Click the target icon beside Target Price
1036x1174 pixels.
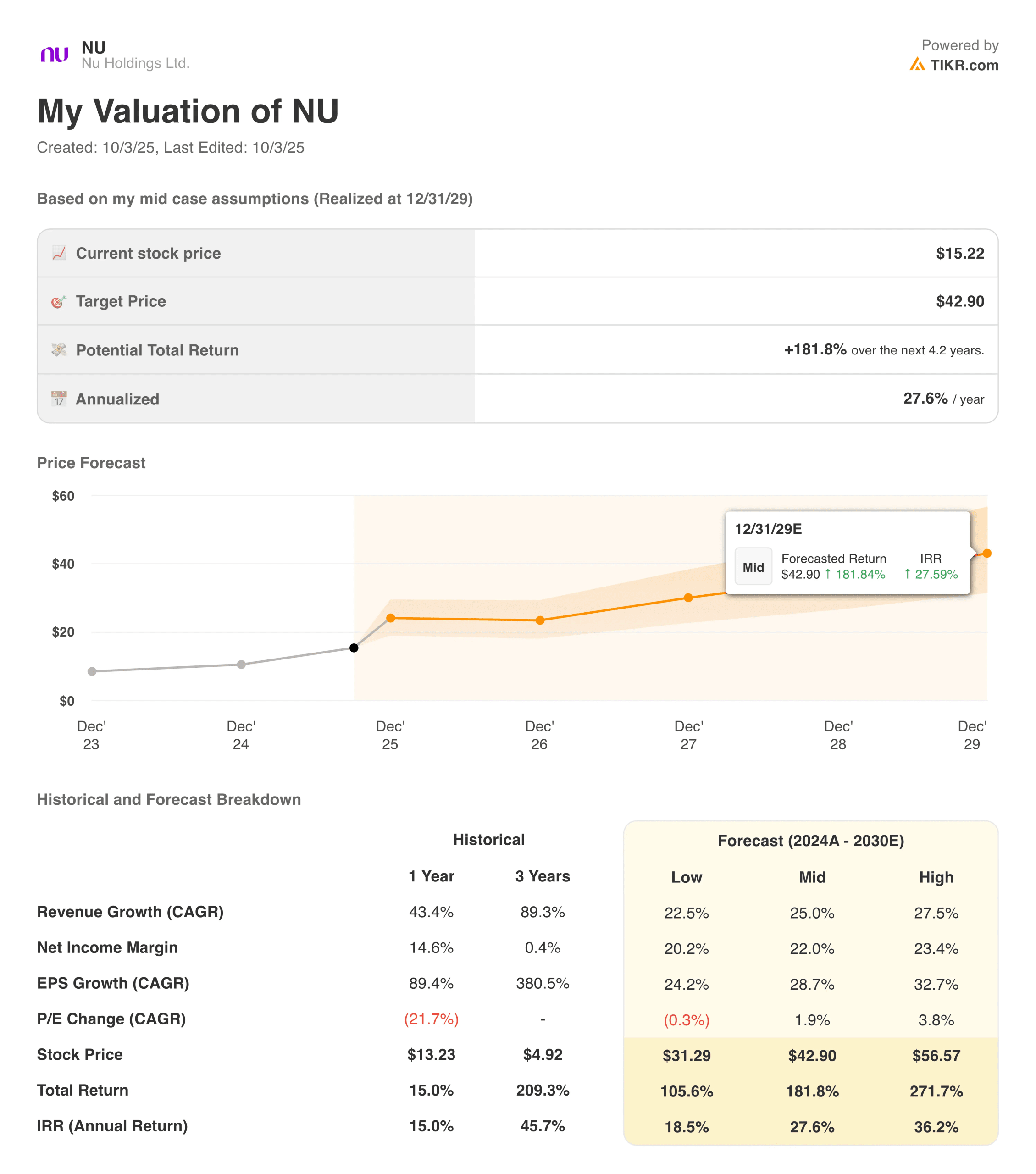59,302
